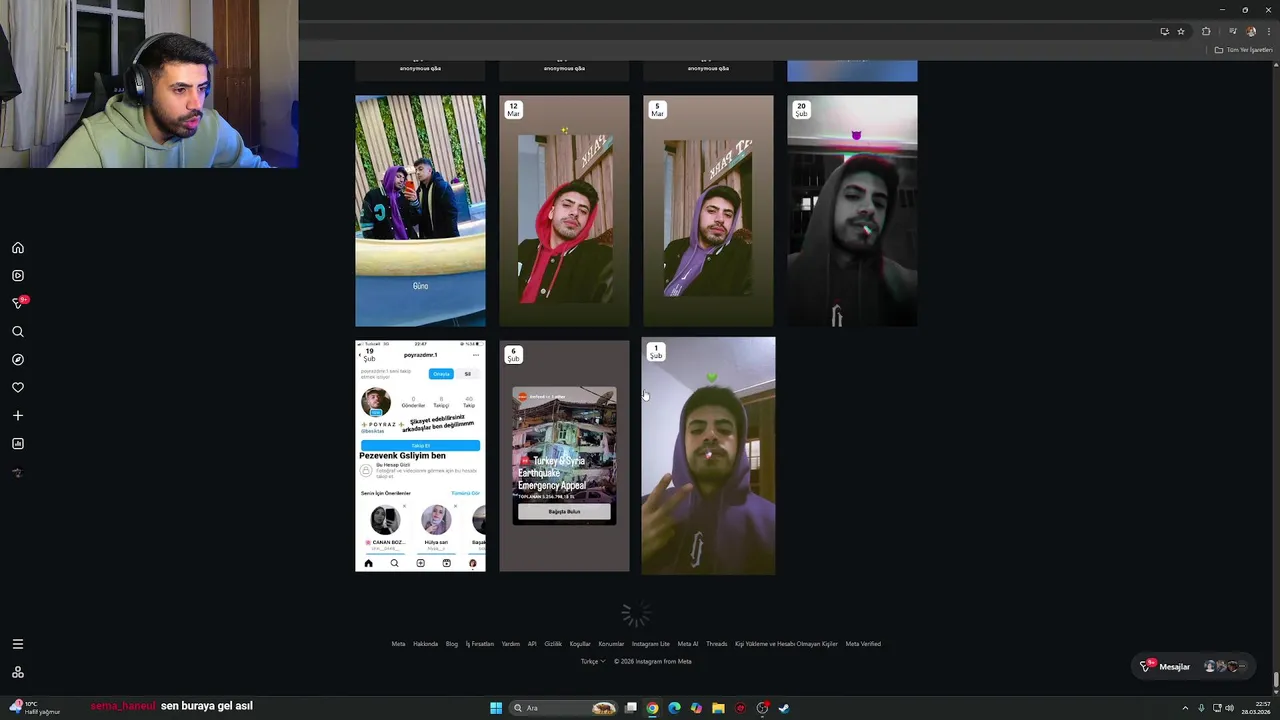Open the 6 Şub earthquake appeal story
Image resolution: width=1280 pixels, height=720 pixels.
[x=565, y=456]
